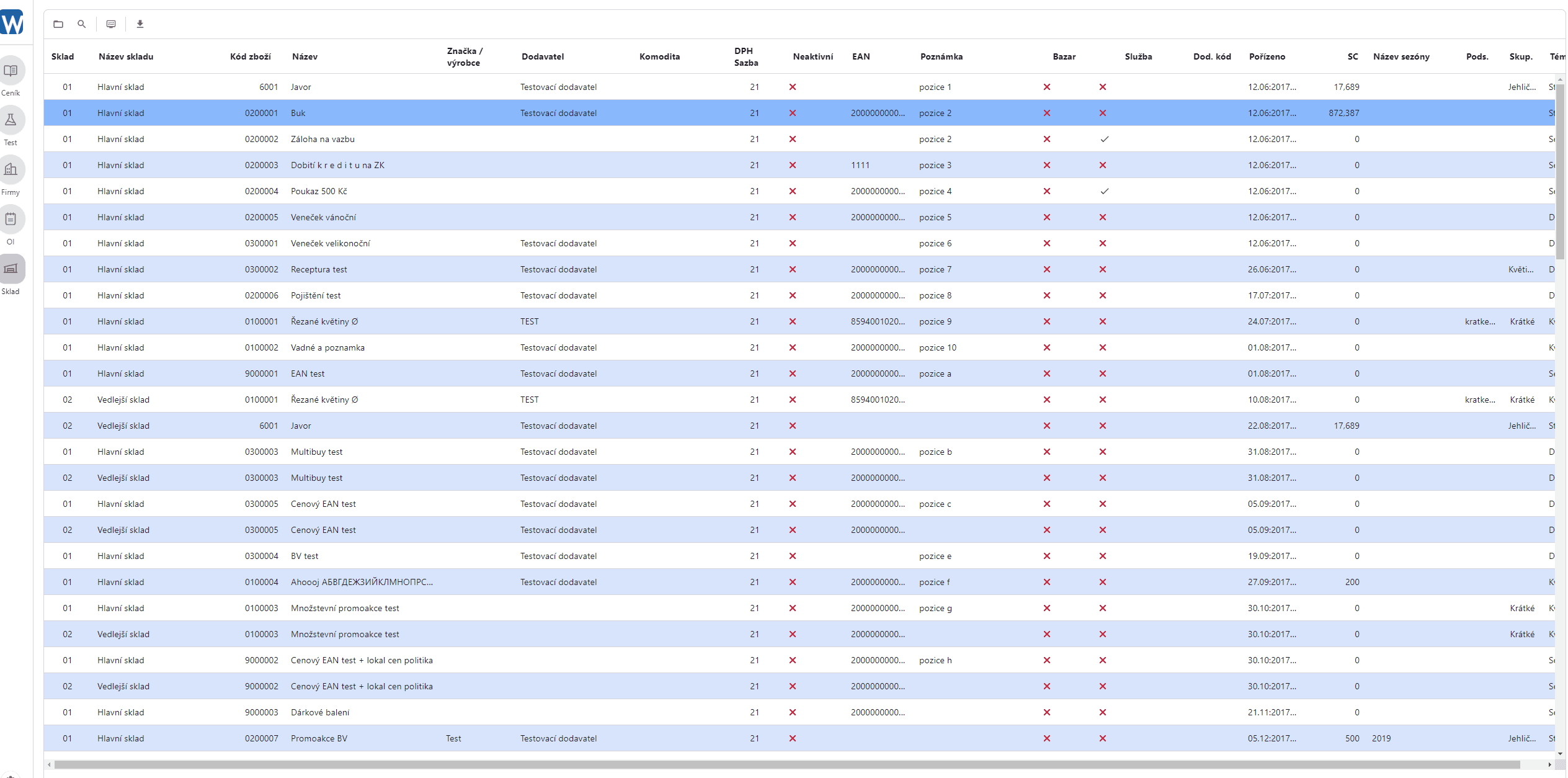Click the search magnifier icon

coord(81,24)
